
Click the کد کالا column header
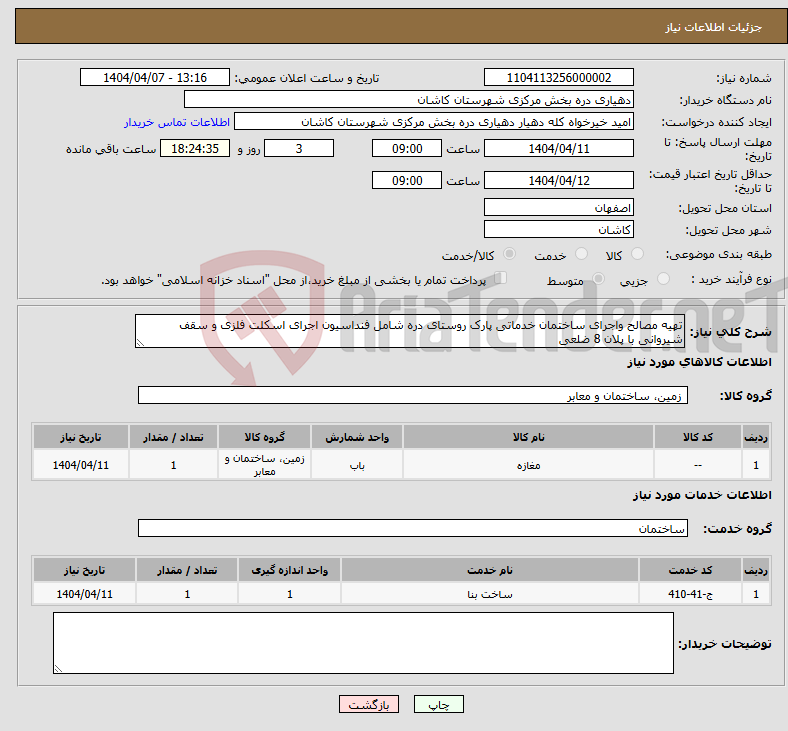click(698, 437)
